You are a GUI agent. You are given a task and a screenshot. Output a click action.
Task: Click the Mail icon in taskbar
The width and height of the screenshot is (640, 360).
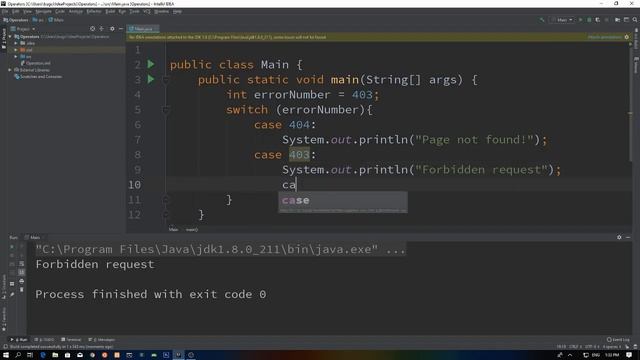(x=80, y=355)
